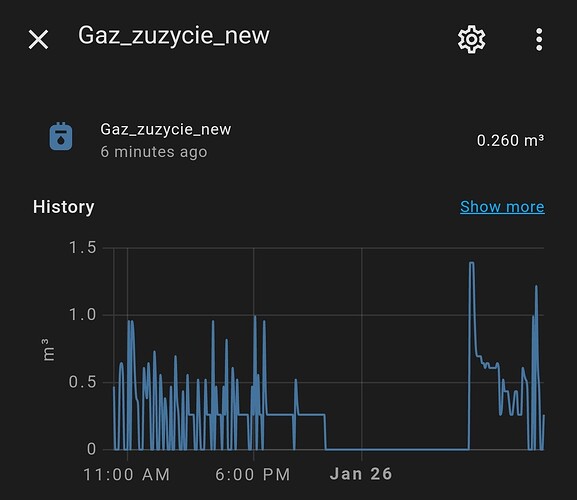Click the blue gas meter entity icon
Image resolution: width=577 pixels, height=500 pixels.
(61, 136)
